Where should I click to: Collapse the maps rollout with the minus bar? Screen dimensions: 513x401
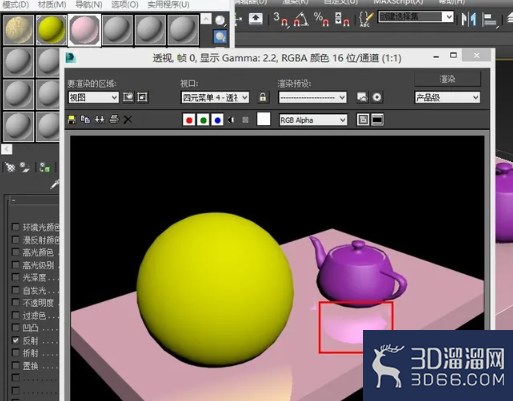(x=34, y=200)
